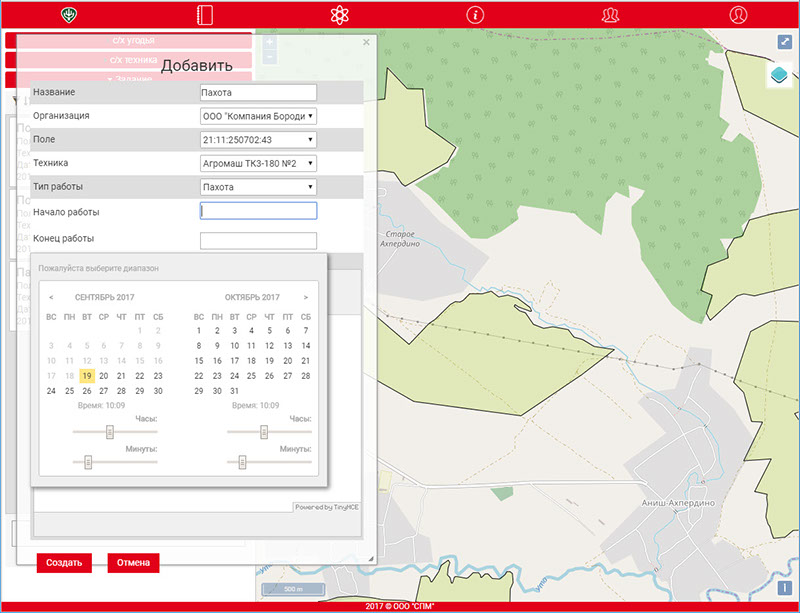
Task: Click the user profile icon
Action: tap(738, 15)
